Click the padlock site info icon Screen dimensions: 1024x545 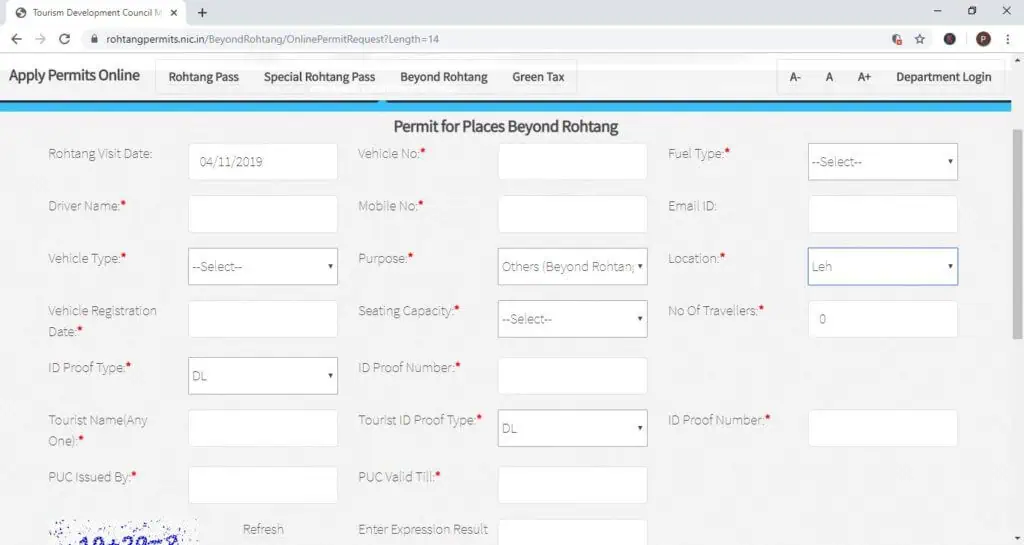(x=94, y=39)
